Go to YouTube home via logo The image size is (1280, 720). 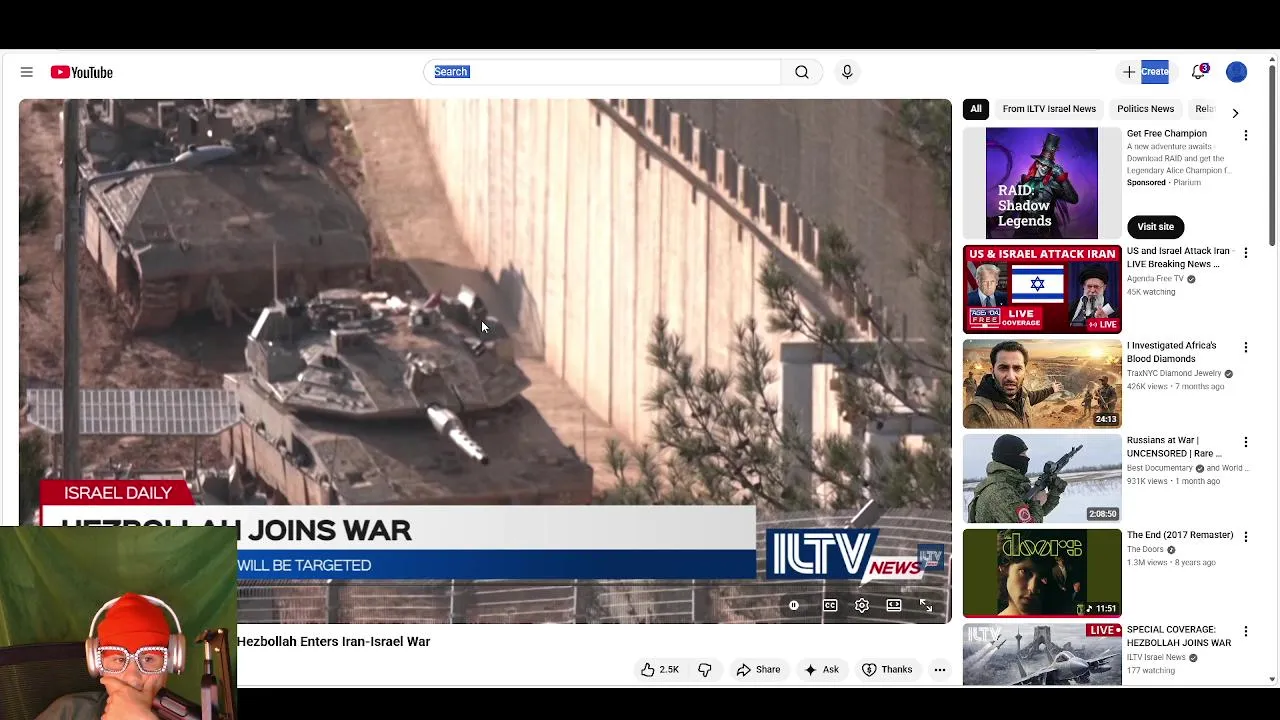coord(82,72)
